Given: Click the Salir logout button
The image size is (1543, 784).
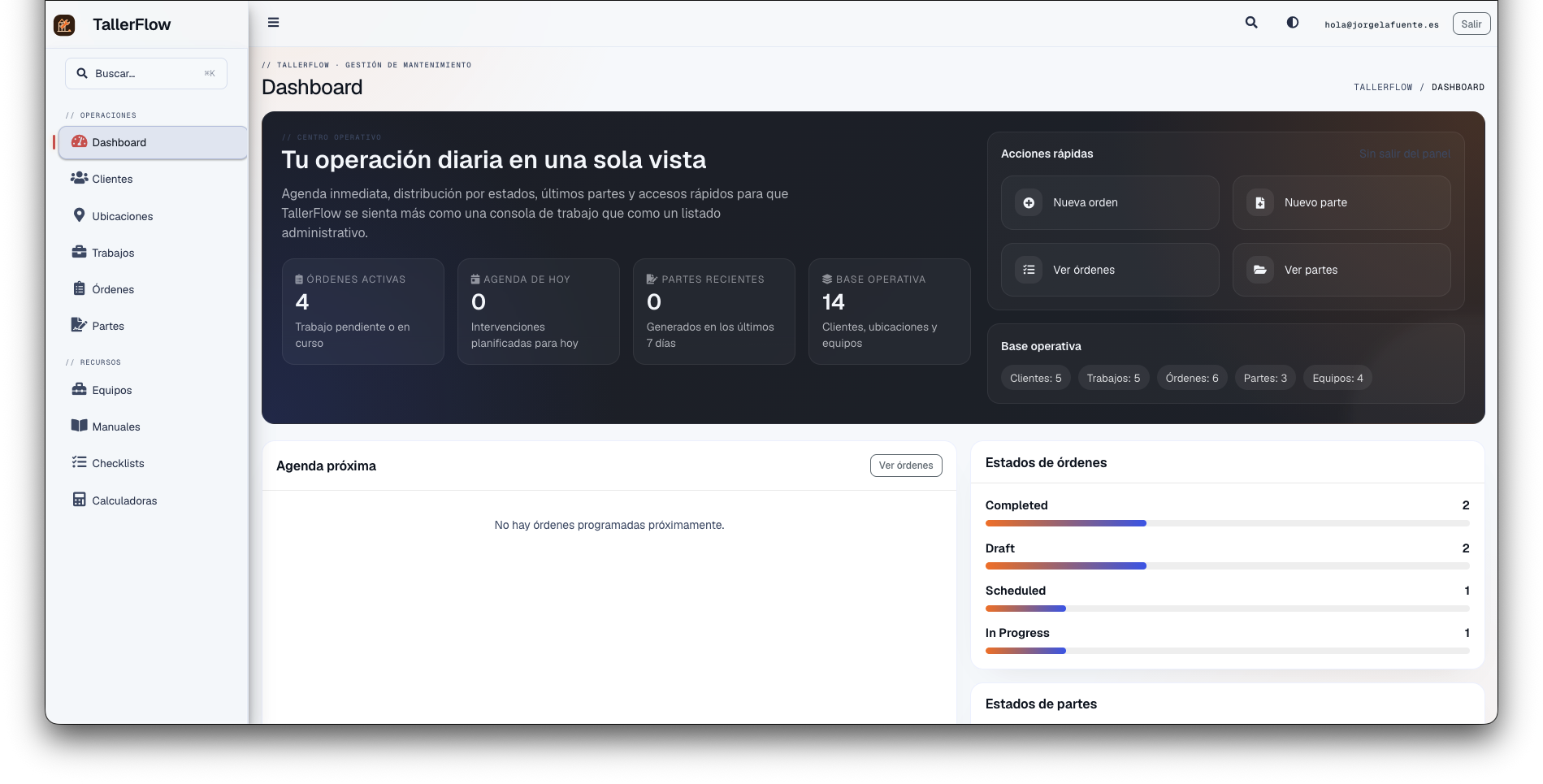Looking at the screenshot, I should 1471,24.
